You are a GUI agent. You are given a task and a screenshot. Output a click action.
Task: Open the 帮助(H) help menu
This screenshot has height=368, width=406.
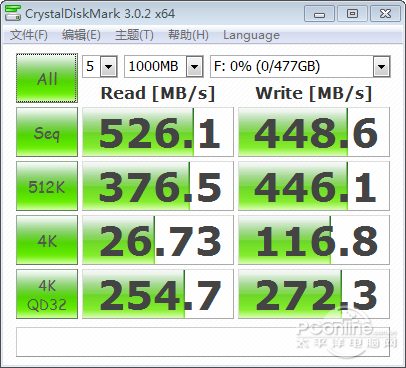(188, 35)
